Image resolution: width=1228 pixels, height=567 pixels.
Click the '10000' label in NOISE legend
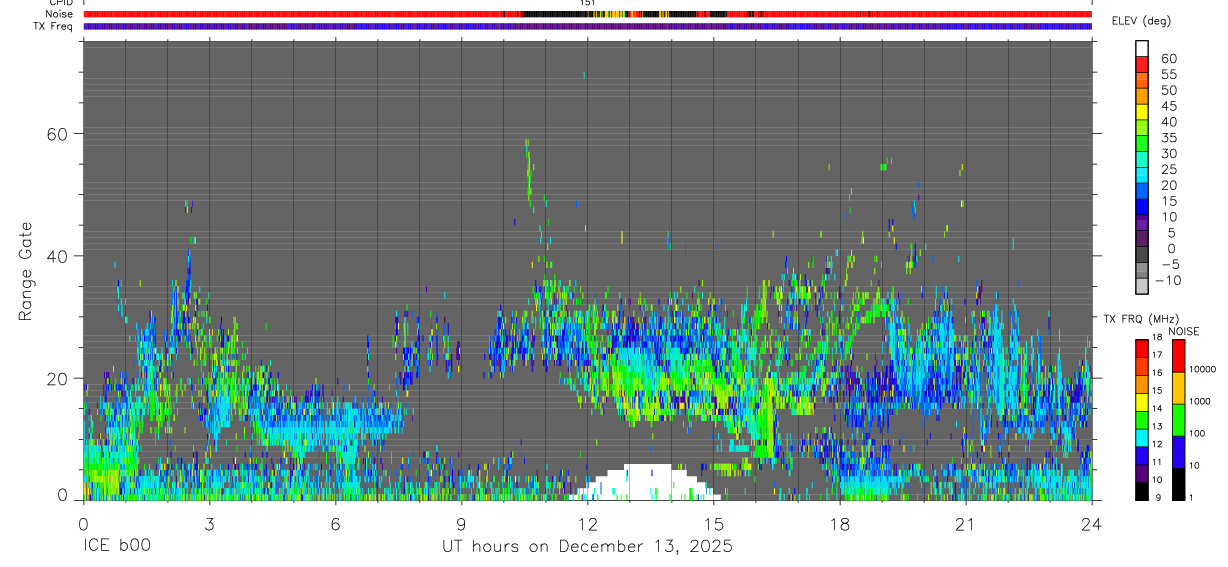tap(1202, 369)
